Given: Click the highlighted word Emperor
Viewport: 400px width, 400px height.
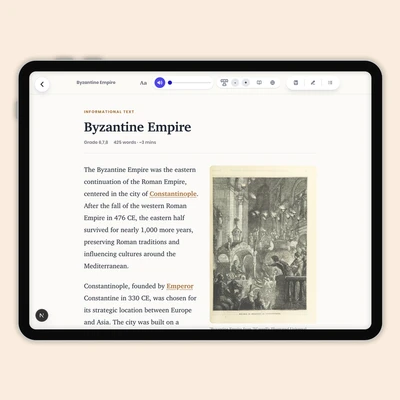Looking at the screenshot, I should click(180, 286).
